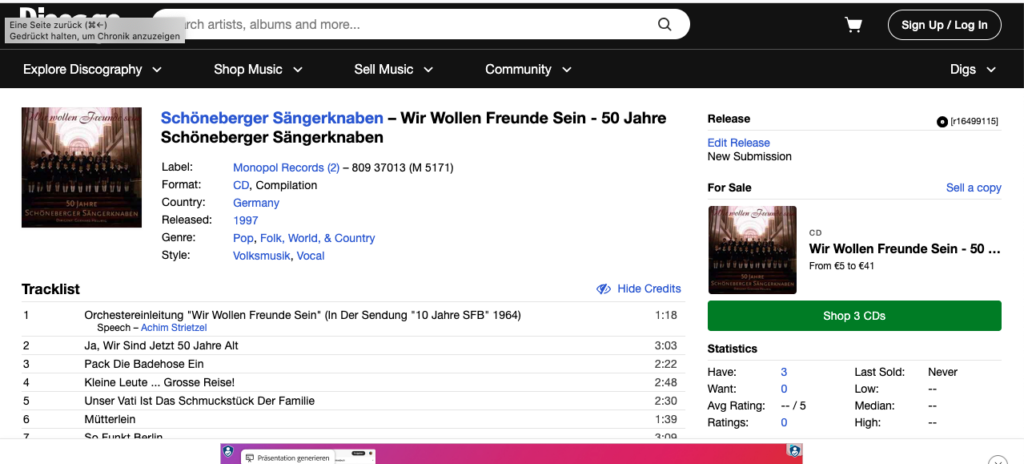This screenshot has width=1024, height=464.
Task: Select track Kleine Leute ... Grosse Reise!
Action: (x=159, y=382)
